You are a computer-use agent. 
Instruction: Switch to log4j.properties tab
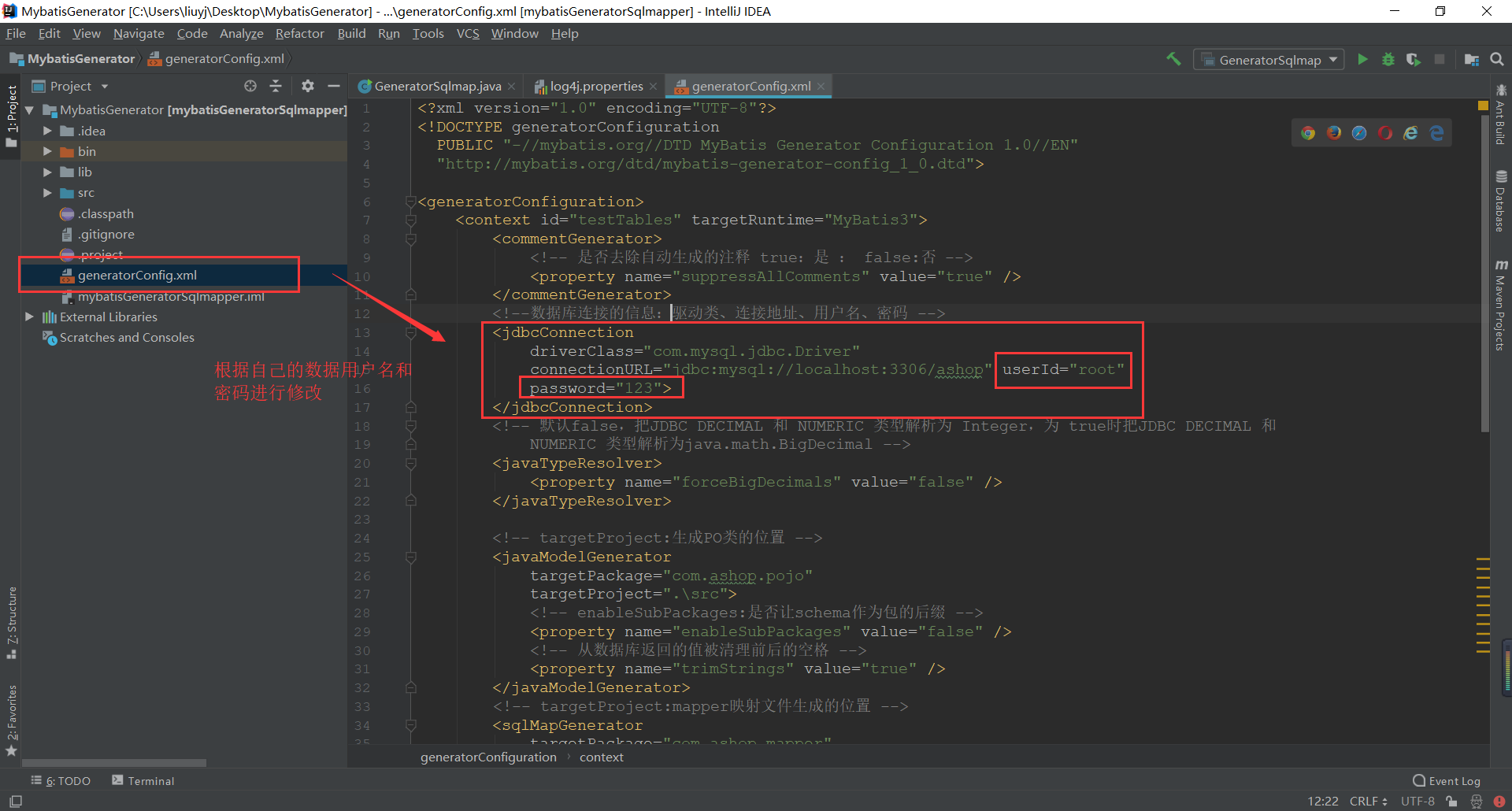coord(596,86)
